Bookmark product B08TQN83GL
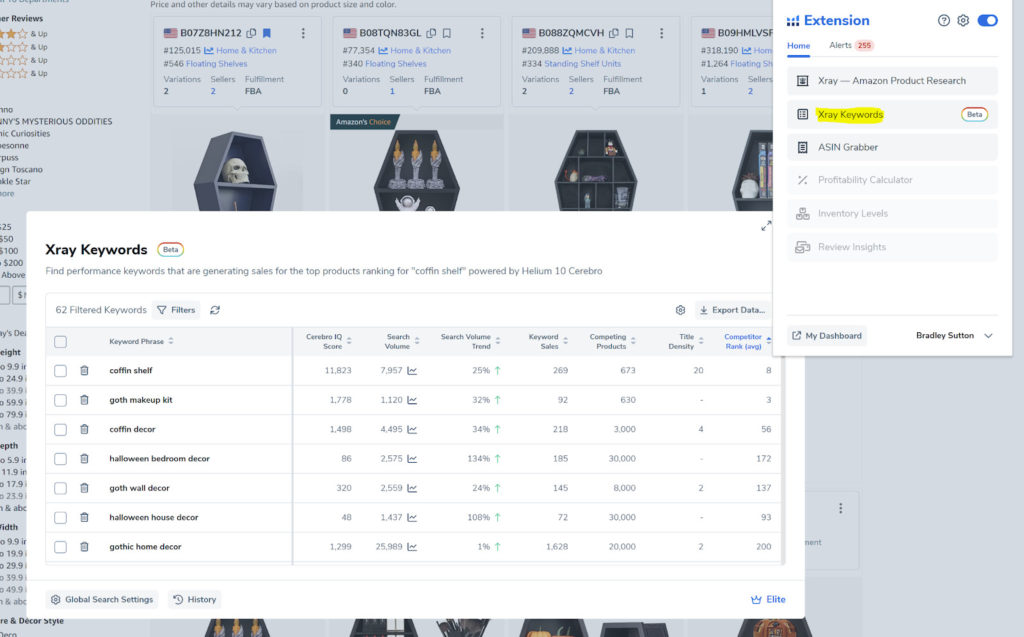This screenshot has width=1024, height=637. (447, 33)
